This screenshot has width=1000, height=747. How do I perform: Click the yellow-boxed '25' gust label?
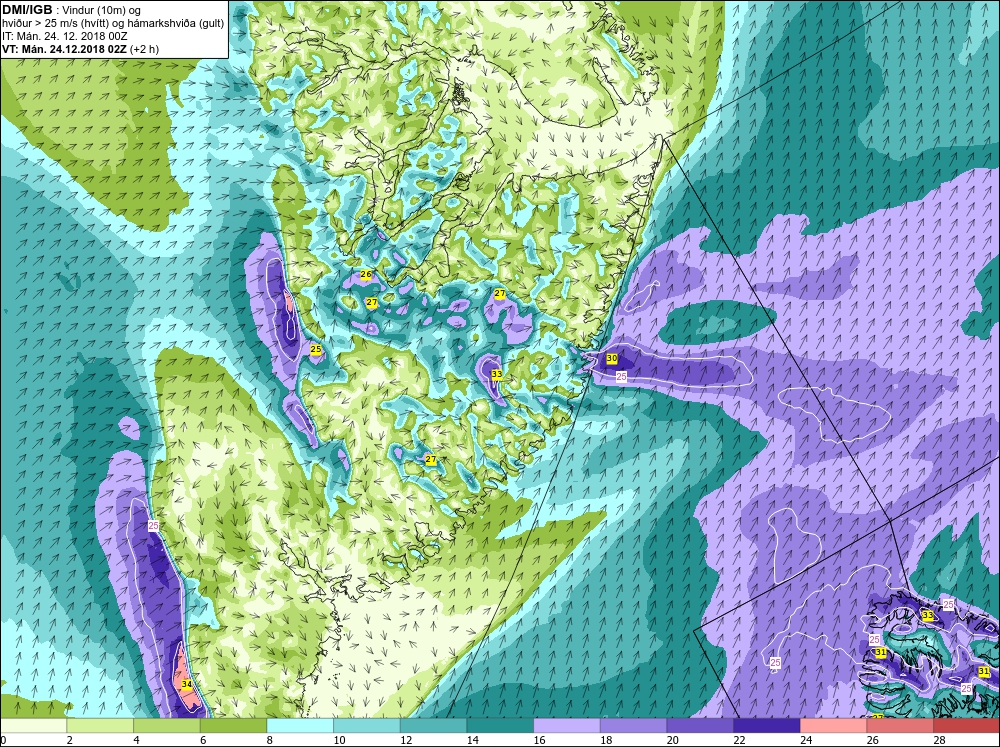click(x=316, y=349)
